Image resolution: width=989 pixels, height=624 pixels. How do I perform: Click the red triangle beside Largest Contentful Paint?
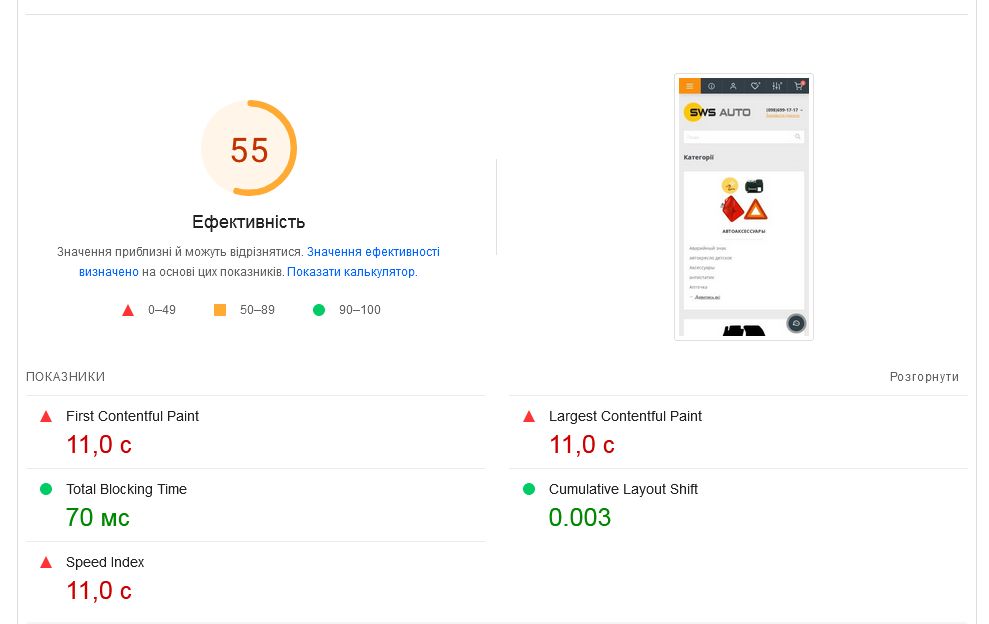529,416
